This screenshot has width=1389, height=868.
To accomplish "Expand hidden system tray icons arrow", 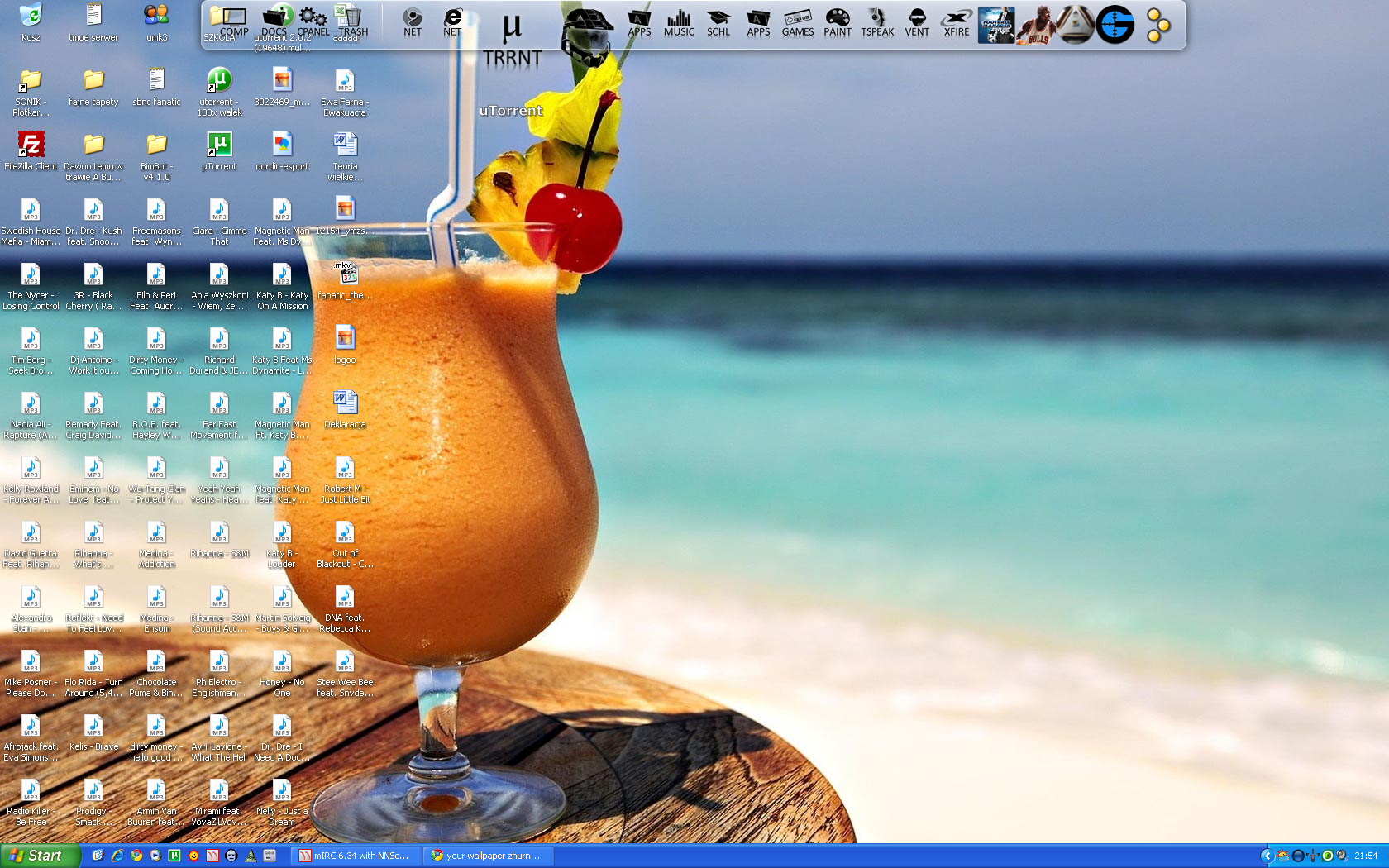I will 1266,856.
